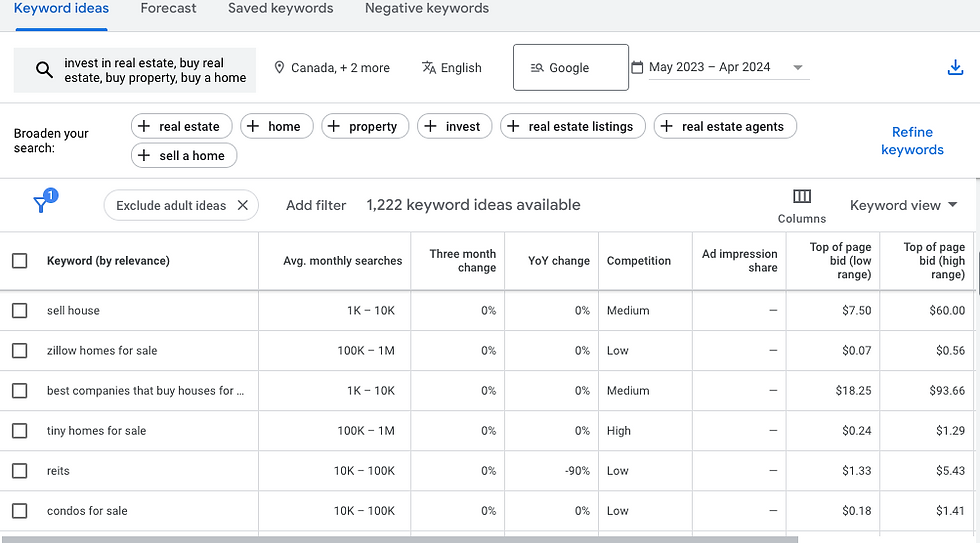
Task: Check the 'tiny homes for sale' checkbox
Action: click(19, 431)
